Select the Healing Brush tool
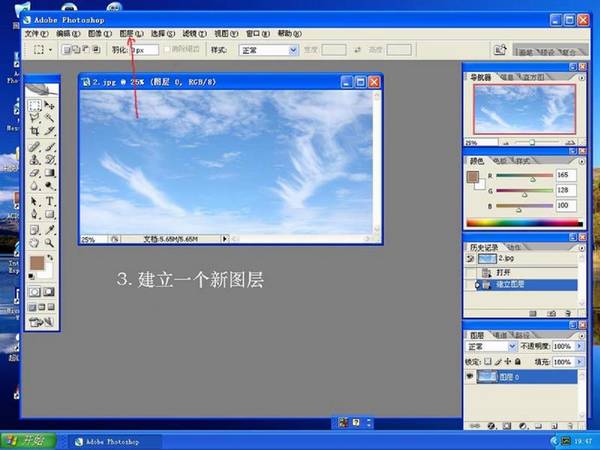Screen dimensions: 600x450 (35, 147)
